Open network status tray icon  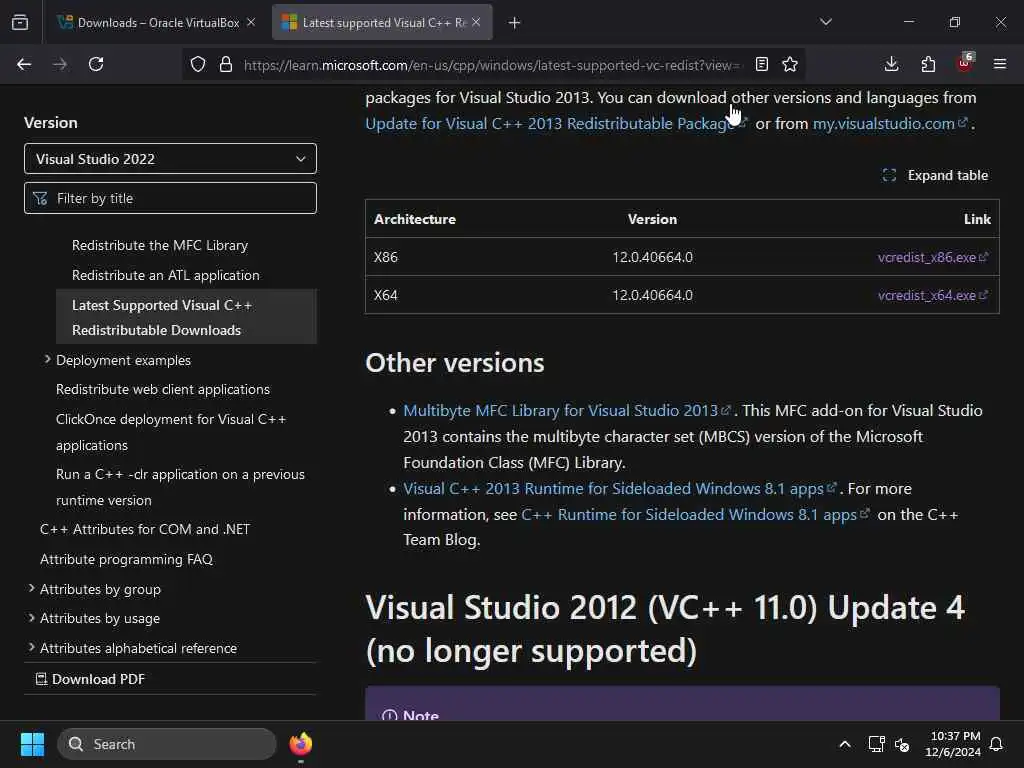(876, 744)
